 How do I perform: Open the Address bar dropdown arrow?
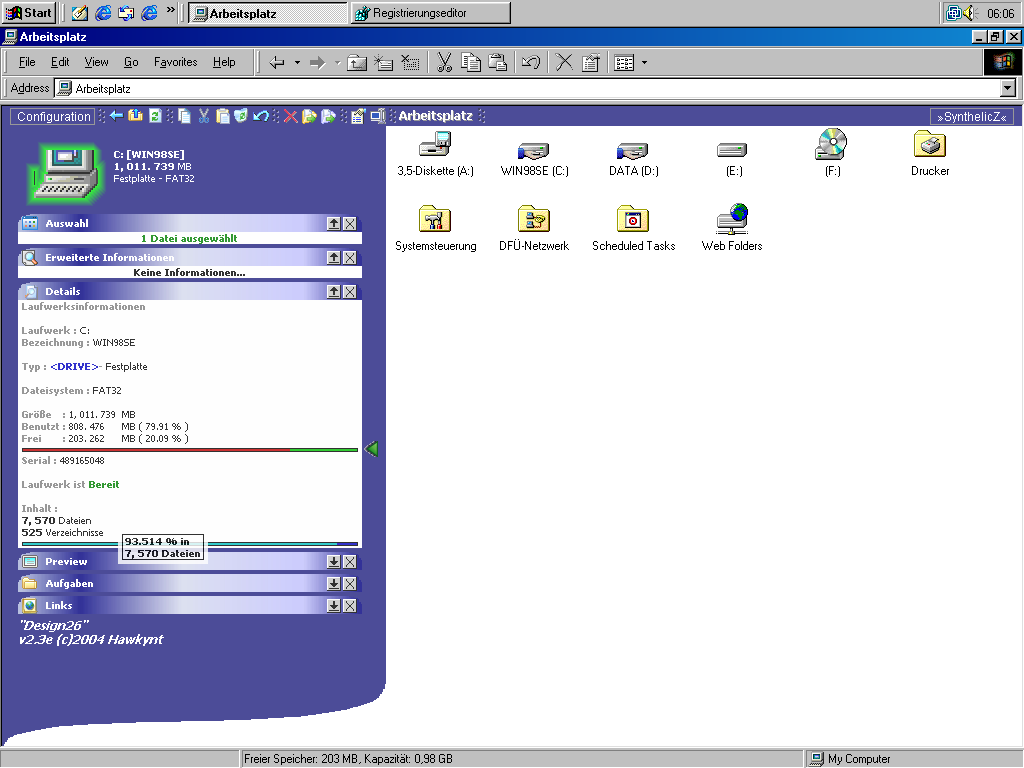point(1008,88)
